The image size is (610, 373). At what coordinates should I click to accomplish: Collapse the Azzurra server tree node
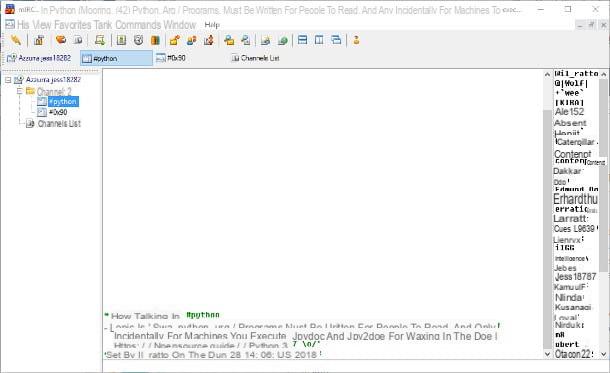coord(8,80)
